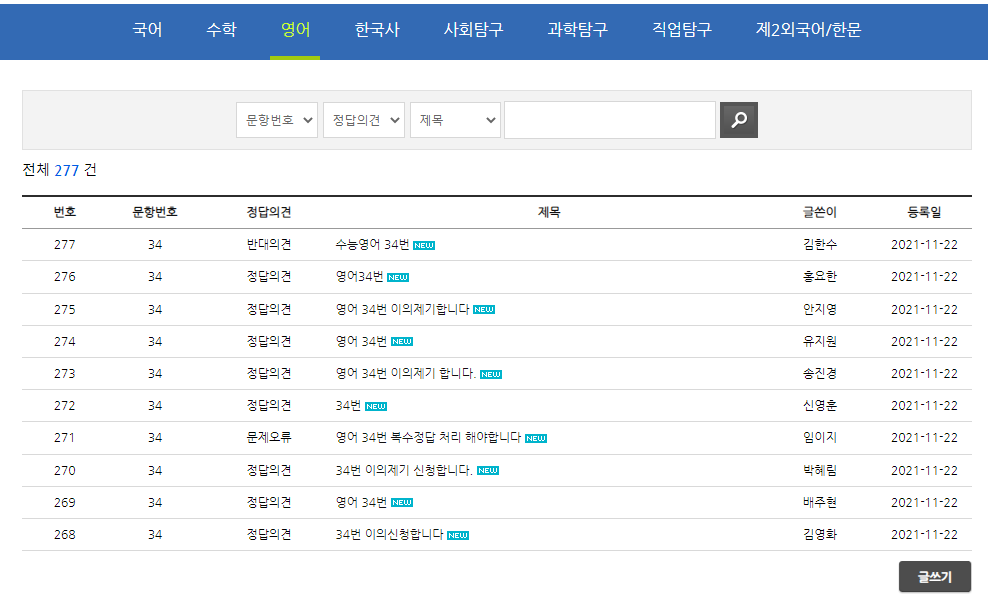
Task: Open post 영어 34번 이의제기 합니다.
Action: [405, 374]
